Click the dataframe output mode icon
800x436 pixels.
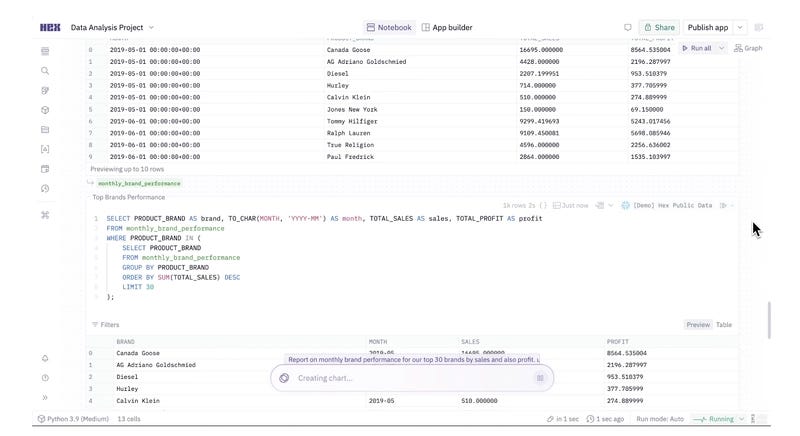[600, 206]
